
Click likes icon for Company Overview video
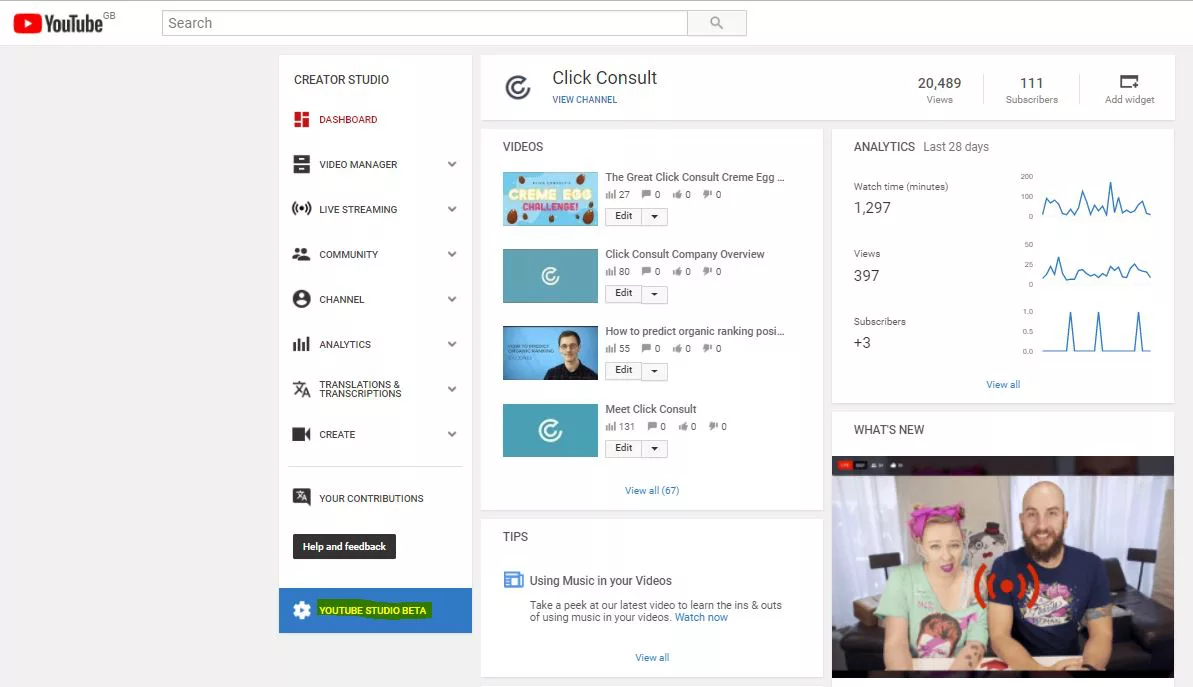(676, 272)
